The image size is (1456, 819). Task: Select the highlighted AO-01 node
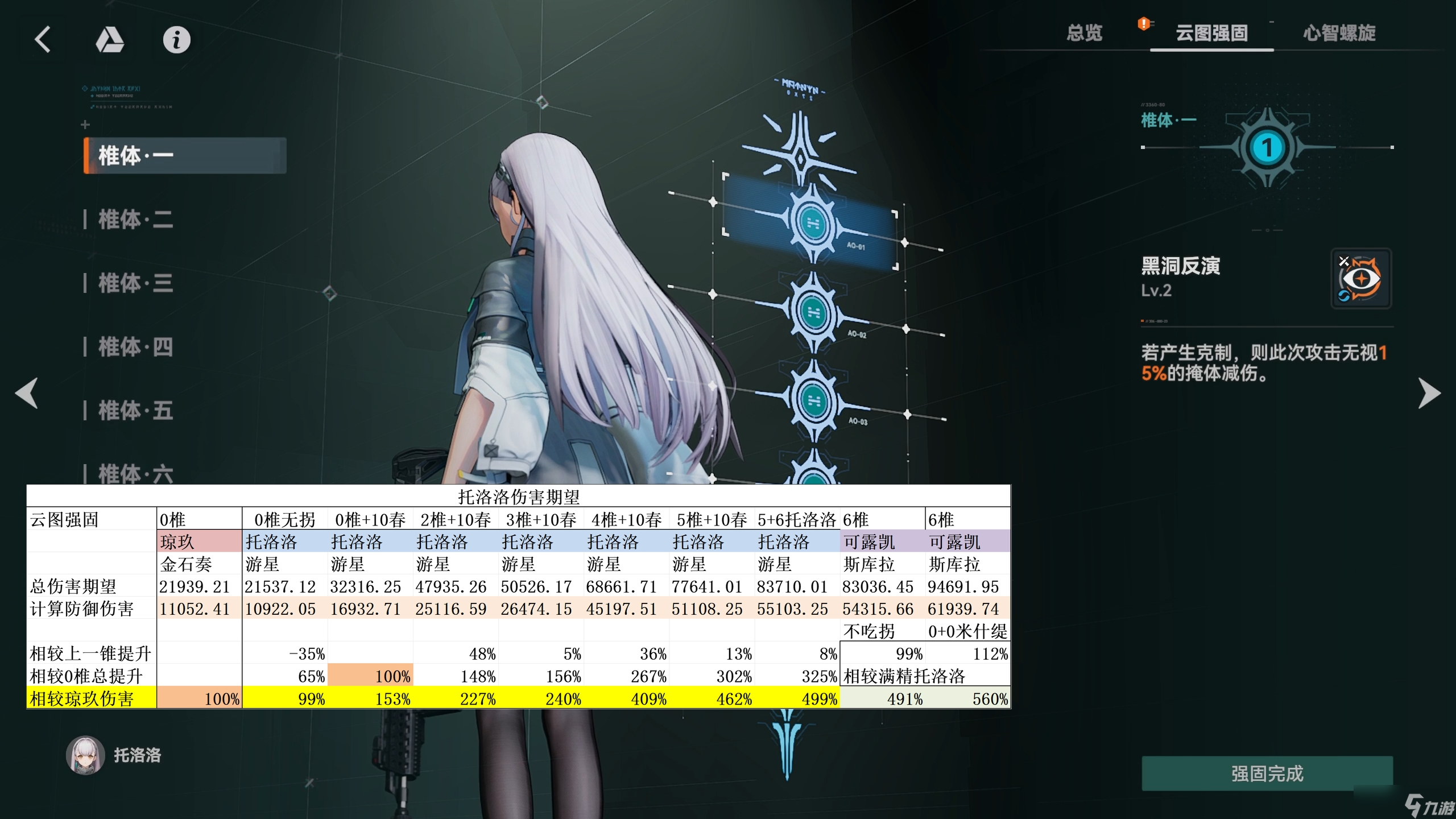[x=812, y=223]
